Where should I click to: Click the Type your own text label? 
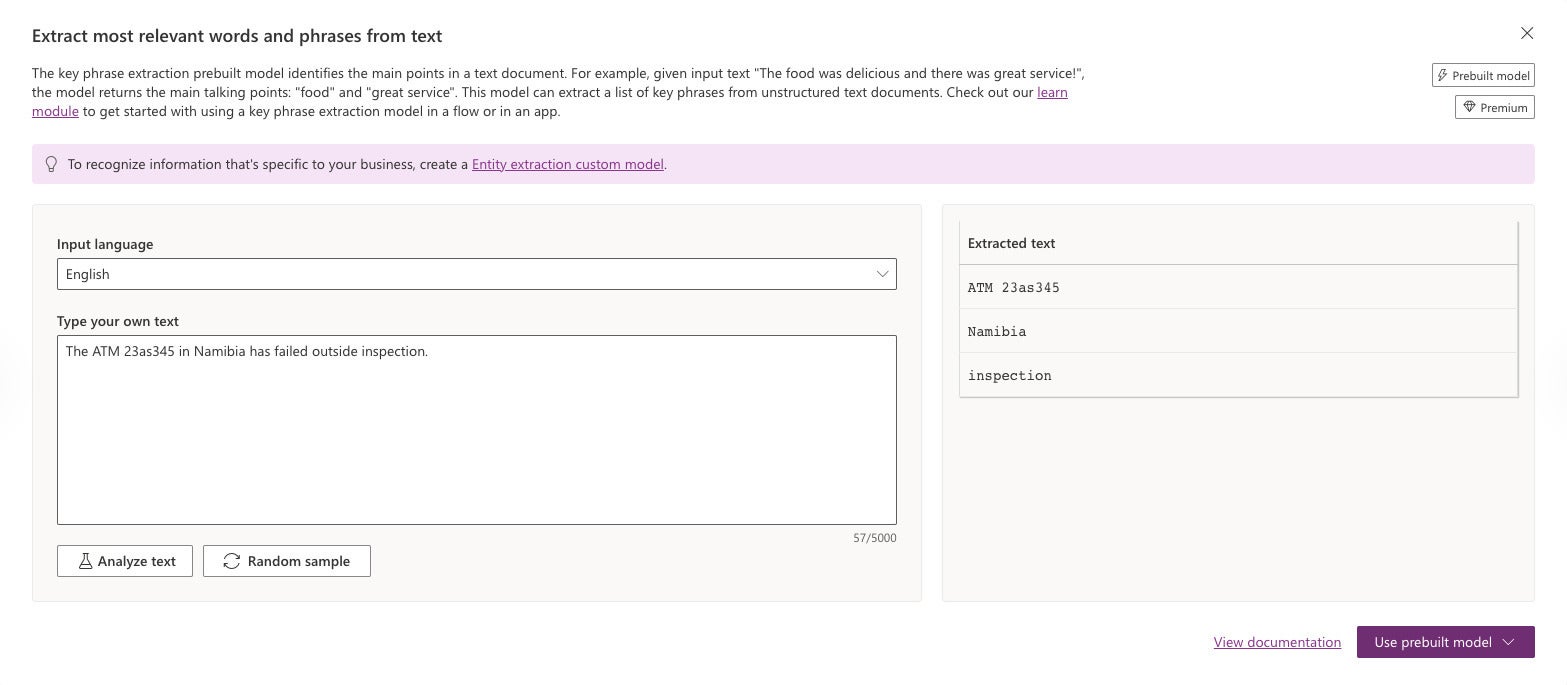[x=118, y=321]
